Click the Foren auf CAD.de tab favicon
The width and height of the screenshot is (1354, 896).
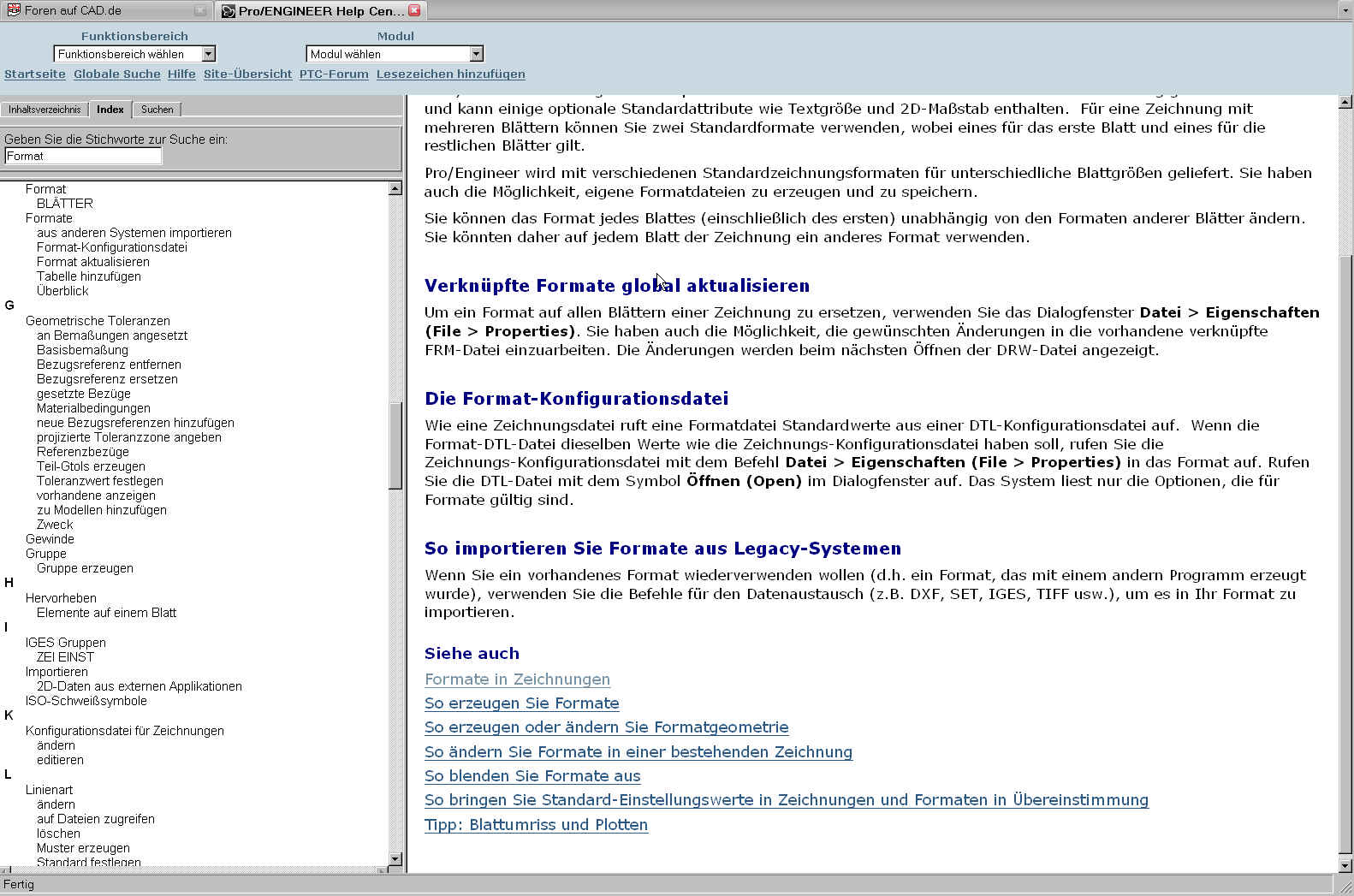click(14, 10)
